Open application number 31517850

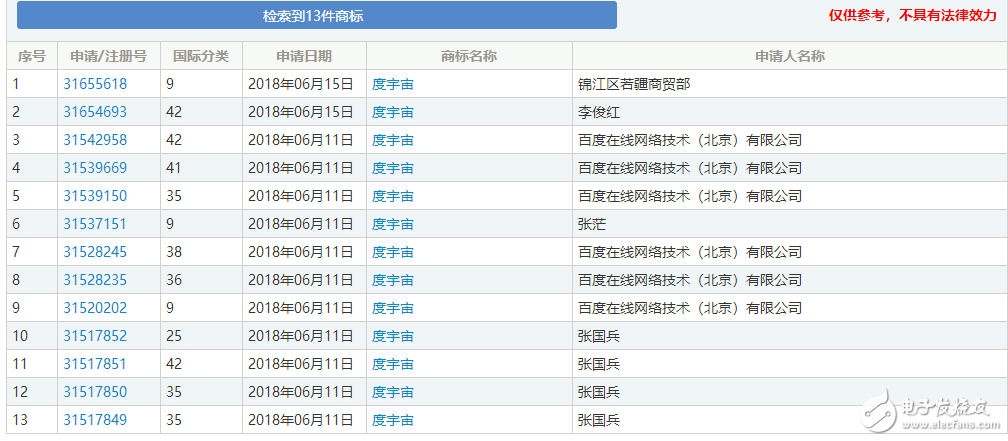[x=95, y=392]
